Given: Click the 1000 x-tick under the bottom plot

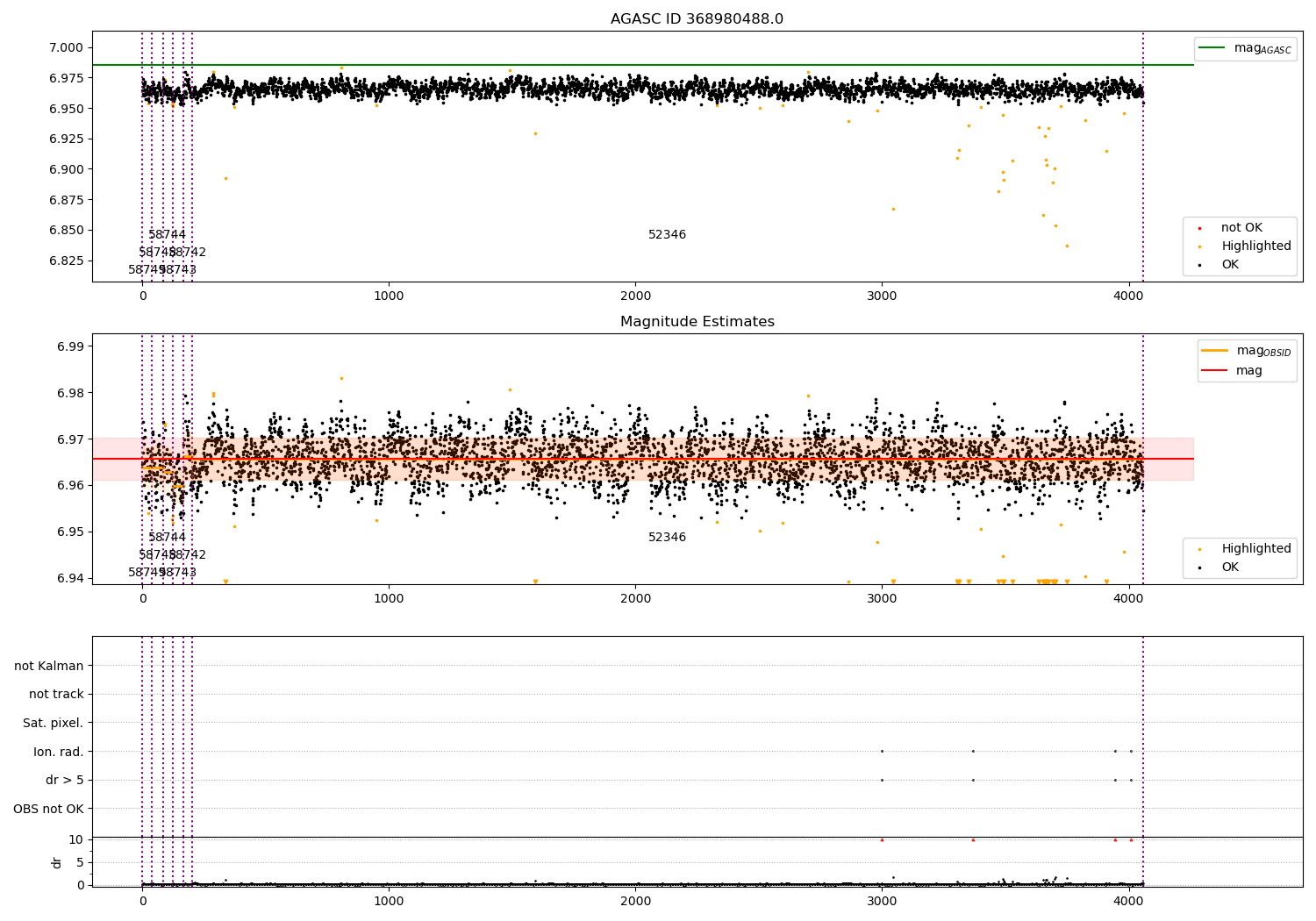Looking at the screenshot, I should tap(389, 901).
